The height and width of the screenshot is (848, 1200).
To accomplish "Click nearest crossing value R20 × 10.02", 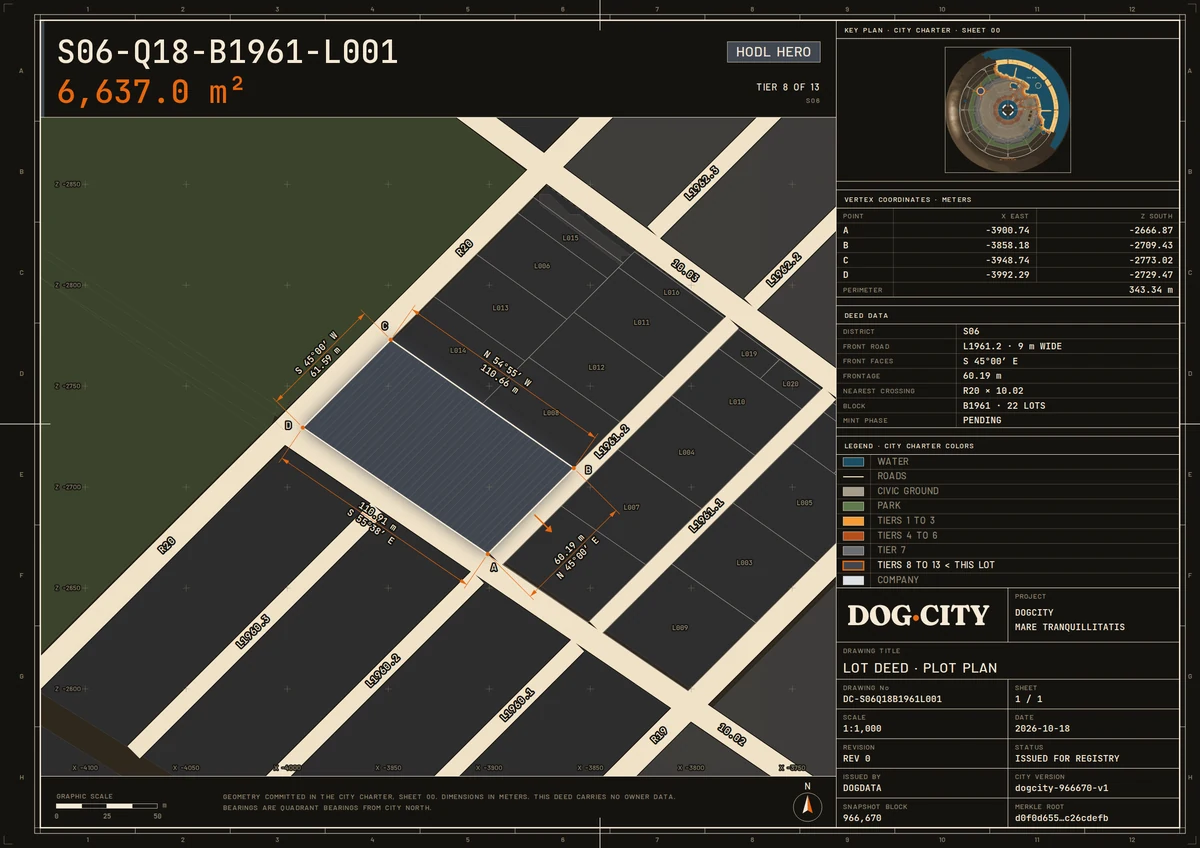I will (993, 391).
